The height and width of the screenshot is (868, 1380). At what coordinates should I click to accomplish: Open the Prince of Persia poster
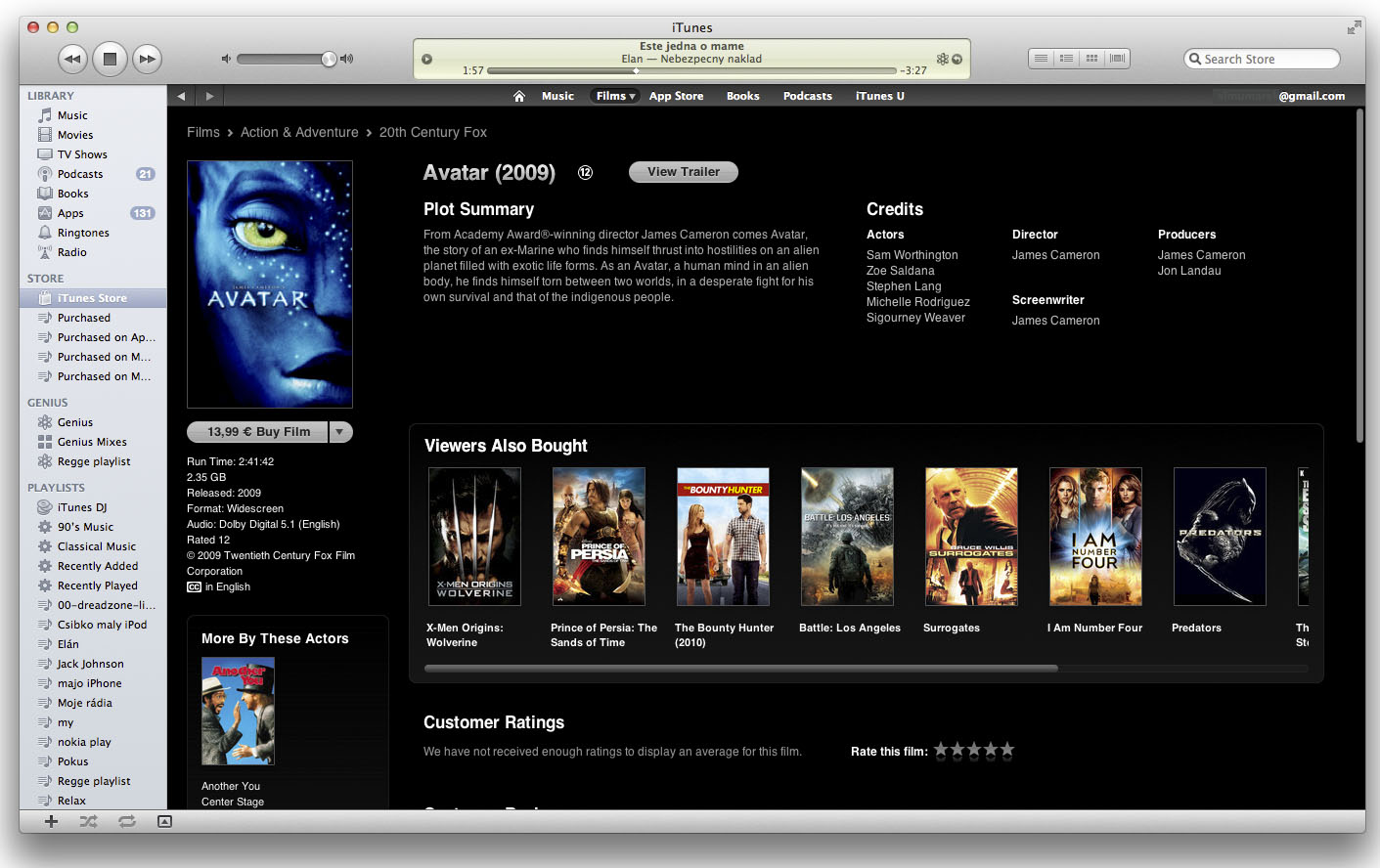(599, 537)
